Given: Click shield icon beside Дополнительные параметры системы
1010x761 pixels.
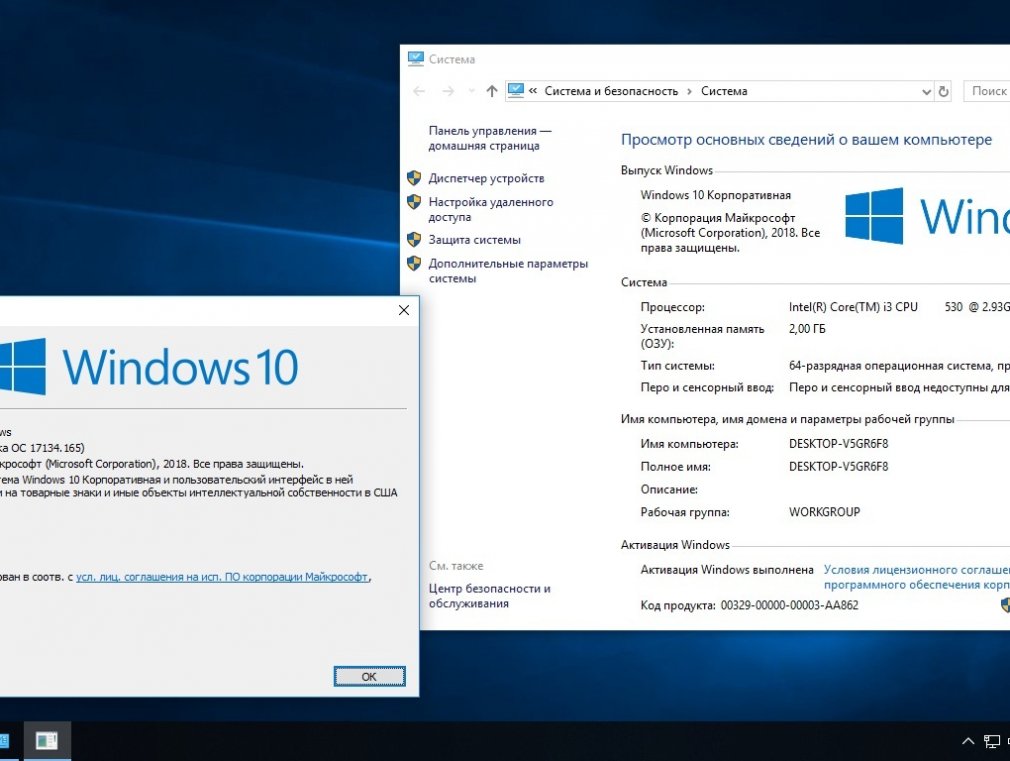Looking at the screenshot, I should [414, 263].
